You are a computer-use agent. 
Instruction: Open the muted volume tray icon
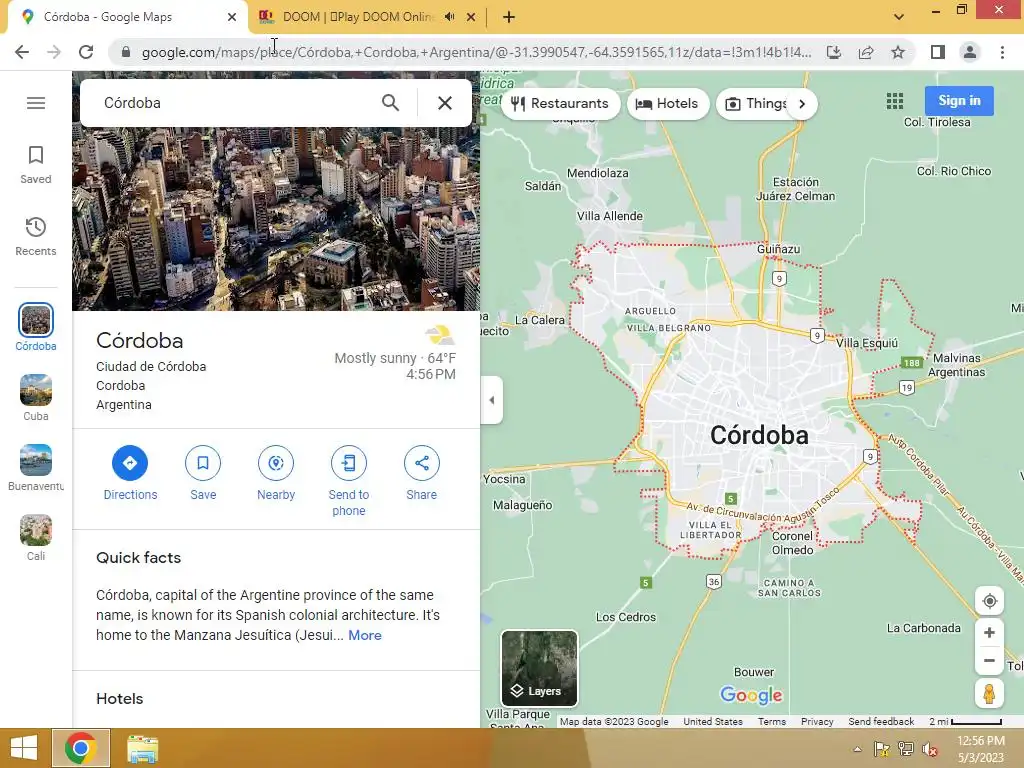coord(929,749)
